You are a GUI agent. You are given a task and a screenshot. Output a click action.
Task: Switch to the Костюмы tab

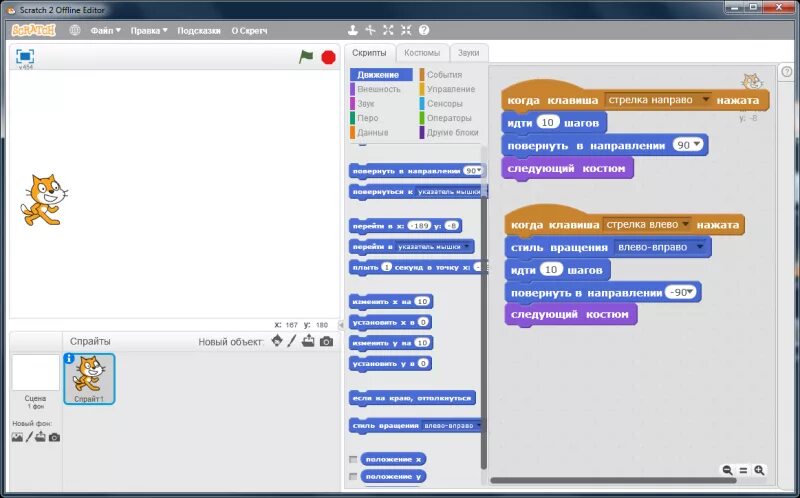(422, 53)
